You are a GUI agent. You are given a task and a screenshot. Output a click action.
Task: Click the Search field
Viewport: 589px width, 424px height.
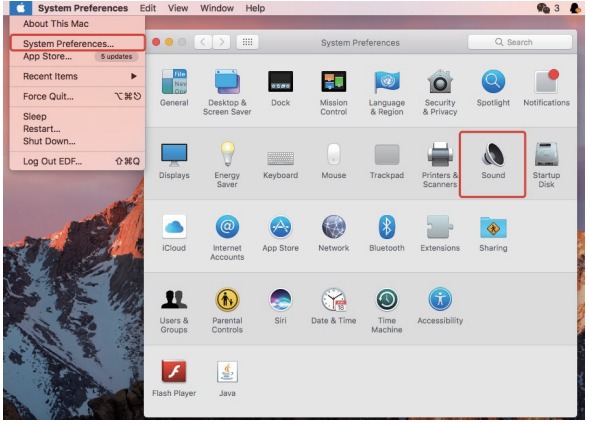(x=520, y=42)
